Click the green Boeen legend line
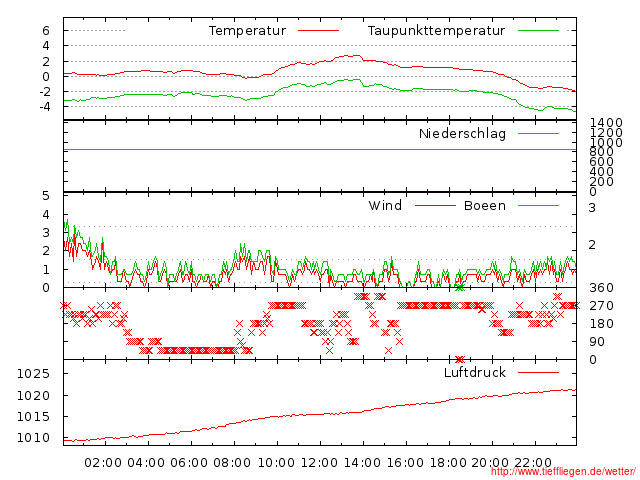 pyautogui.click(x=538, y=205)
